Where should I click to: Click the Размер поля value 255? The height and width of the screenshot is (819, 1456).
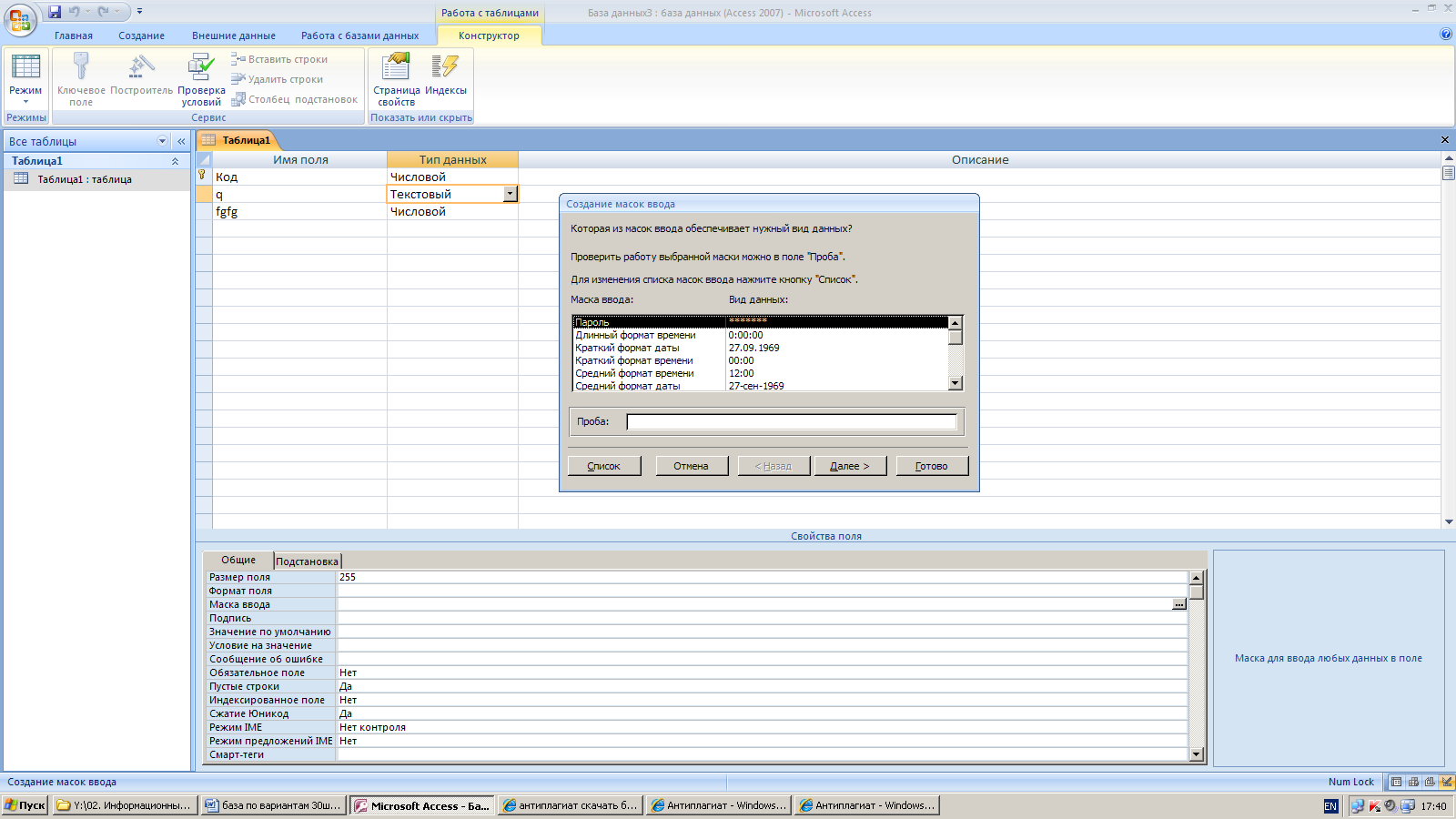[x=763, y=577]
